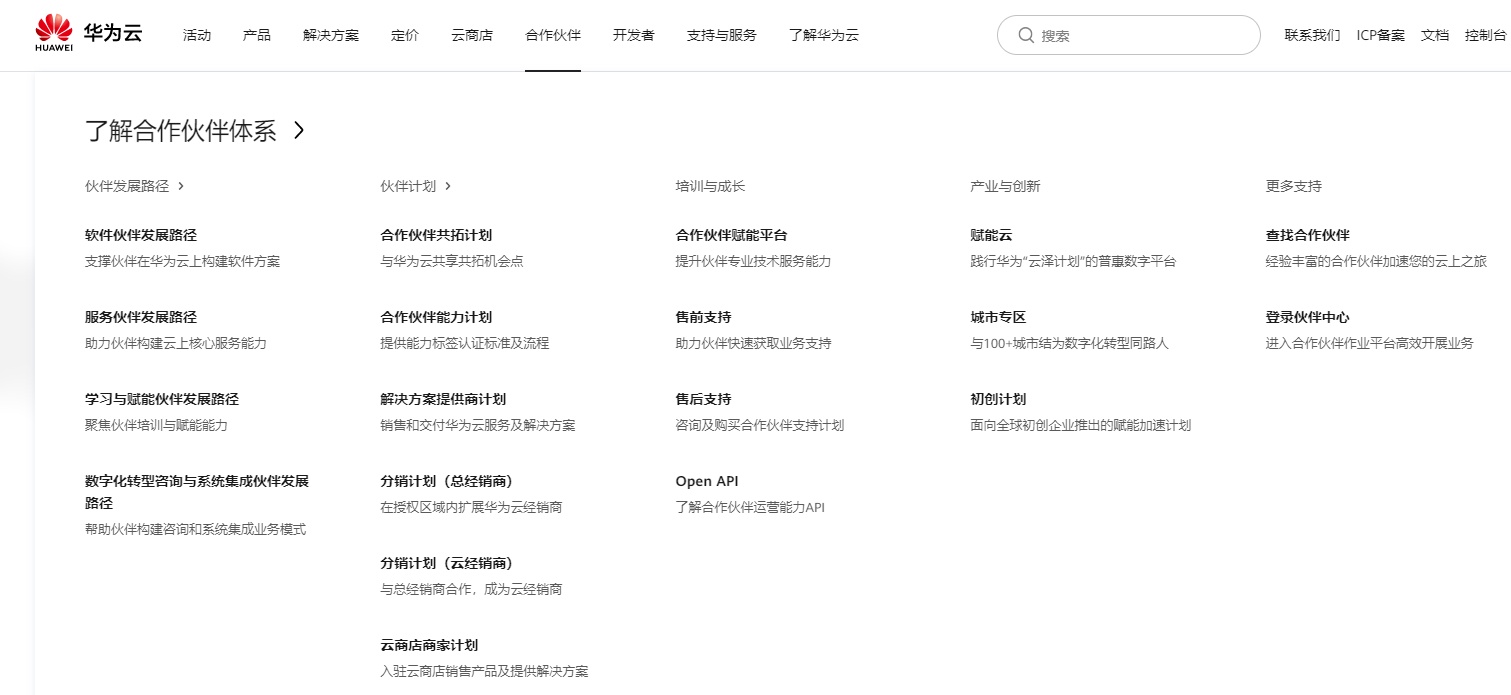1511x695 pixels.
Task: Click text 助力伙伴快速获取业务支持
Action: [754, 343]
